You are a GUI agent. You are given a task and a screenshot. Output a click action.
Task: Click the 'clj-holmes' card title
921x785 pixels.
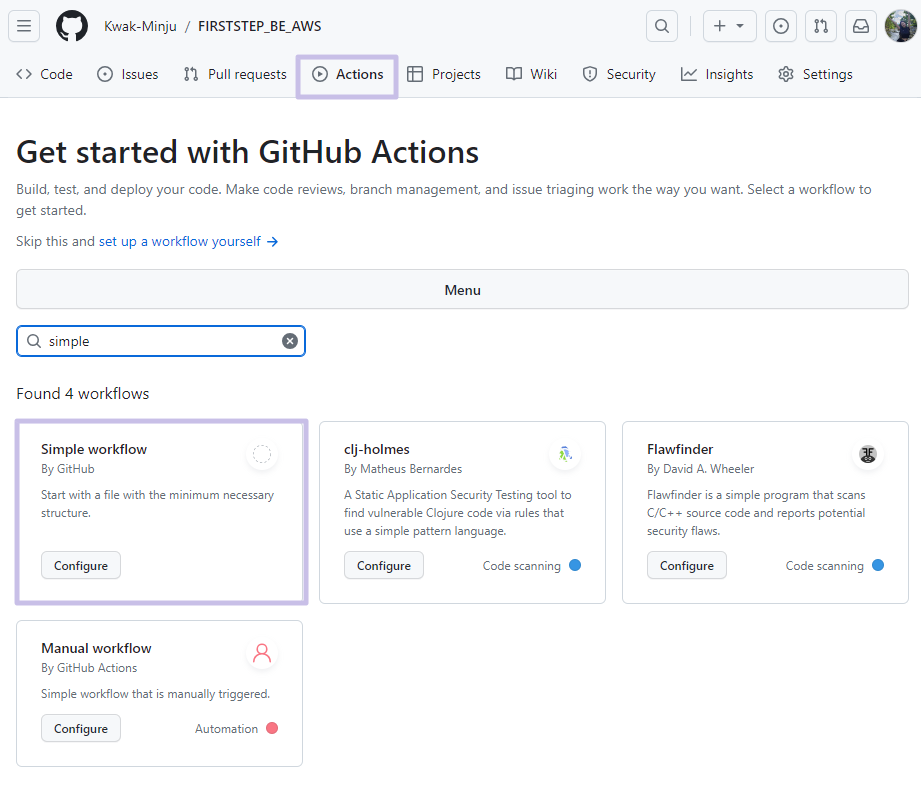coord(377,449)
